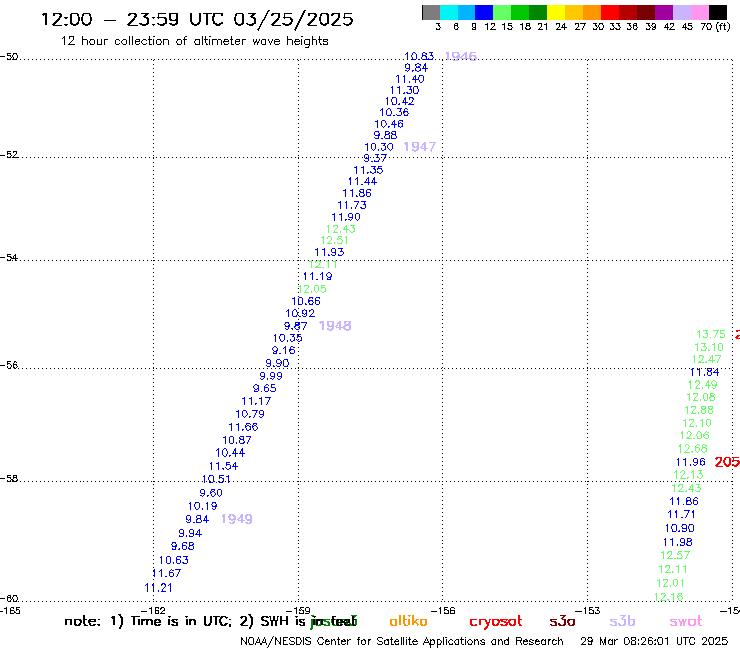Click the green wave height value 12.51
The image size is (740, 650).
click(335, 240)
